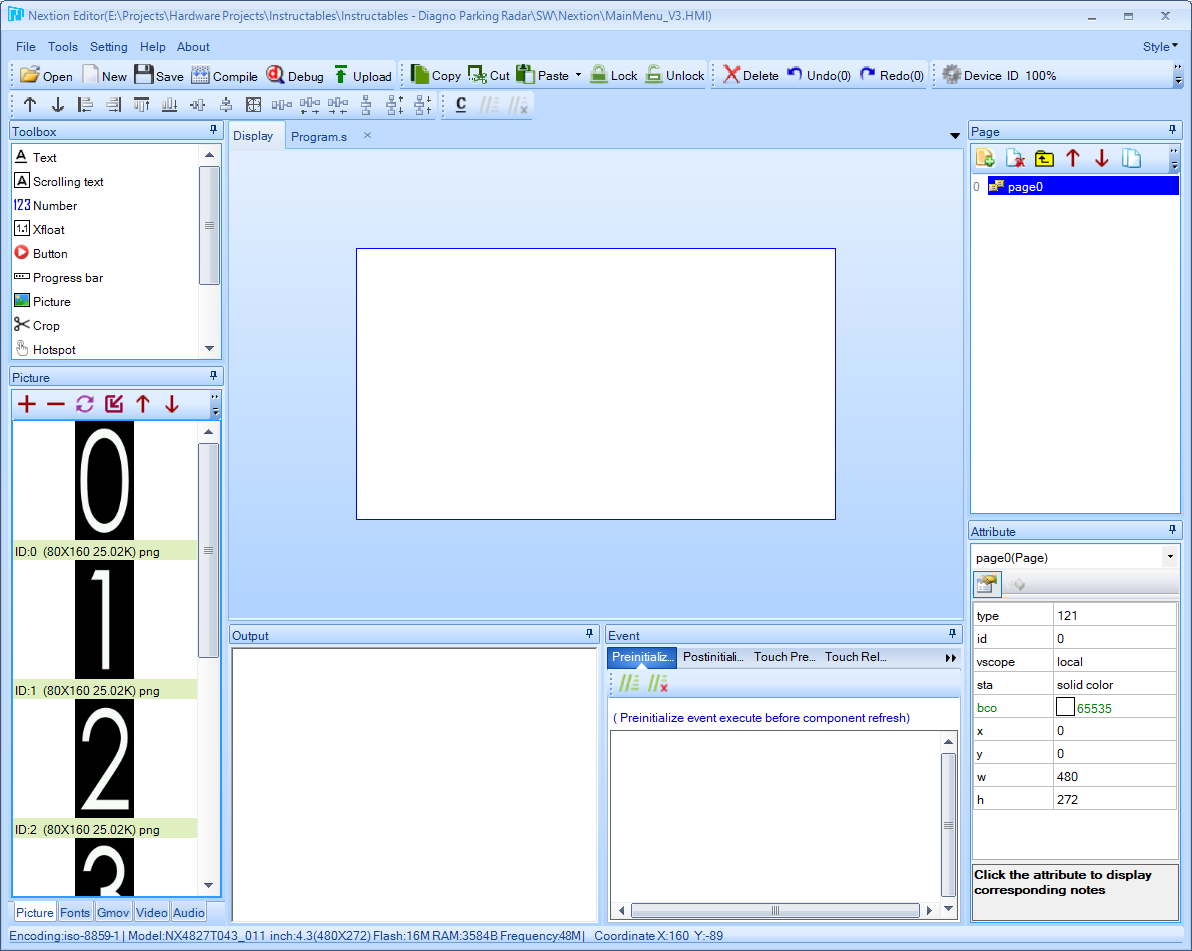Show more event tabs with the double arrow
The width and height of the screenshot is (1192, 951).
click(950, 658)
